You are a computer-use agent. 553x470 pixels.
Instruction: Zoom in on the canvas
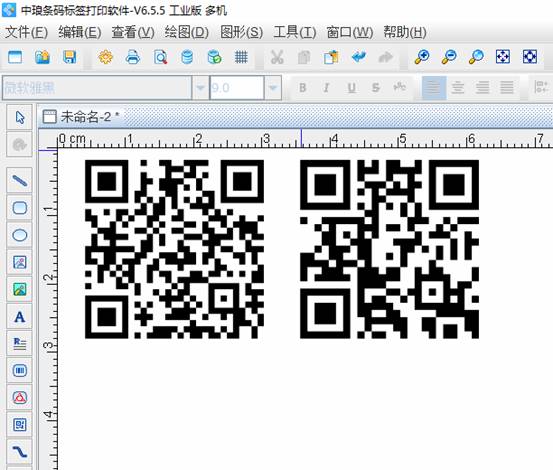tap(422, 57)
